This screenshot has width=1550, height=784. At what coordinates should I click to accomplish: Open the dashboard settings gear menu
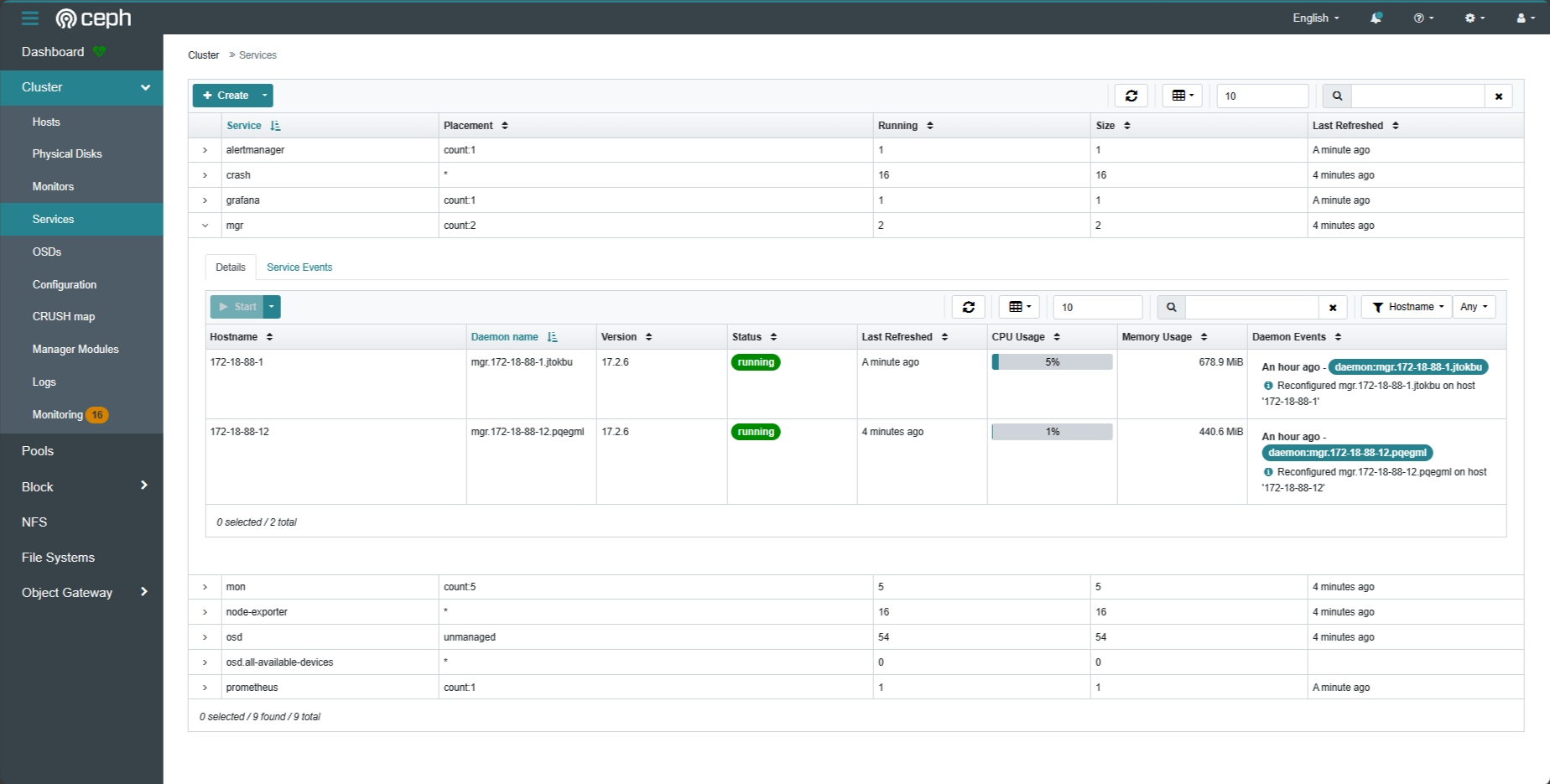click(x=1475, y=18)
